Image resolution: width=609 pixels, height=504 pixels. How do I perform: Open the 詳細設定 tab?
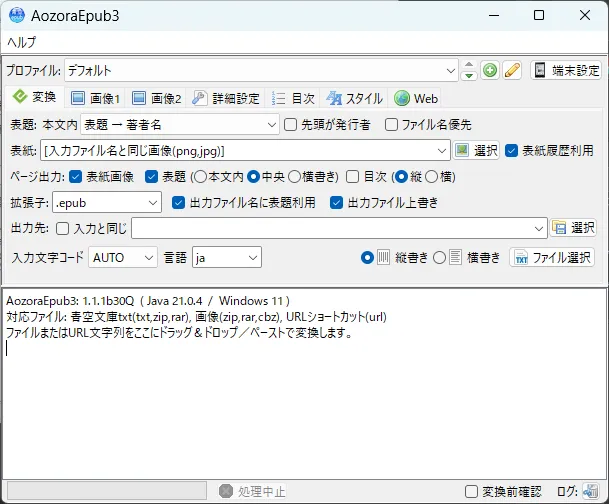pyautogui.click(x=226, y=99)
